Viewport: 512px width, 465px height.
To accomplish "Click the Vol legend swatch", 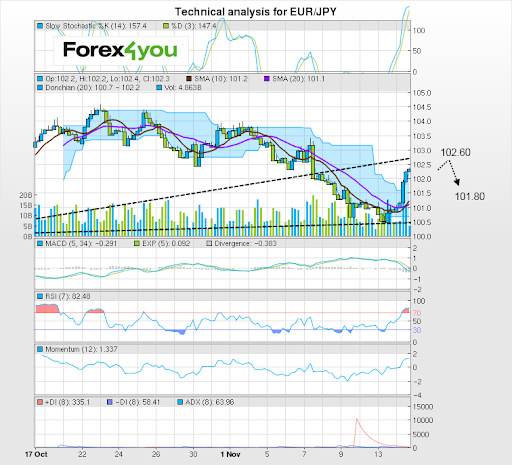I will 159,88.
